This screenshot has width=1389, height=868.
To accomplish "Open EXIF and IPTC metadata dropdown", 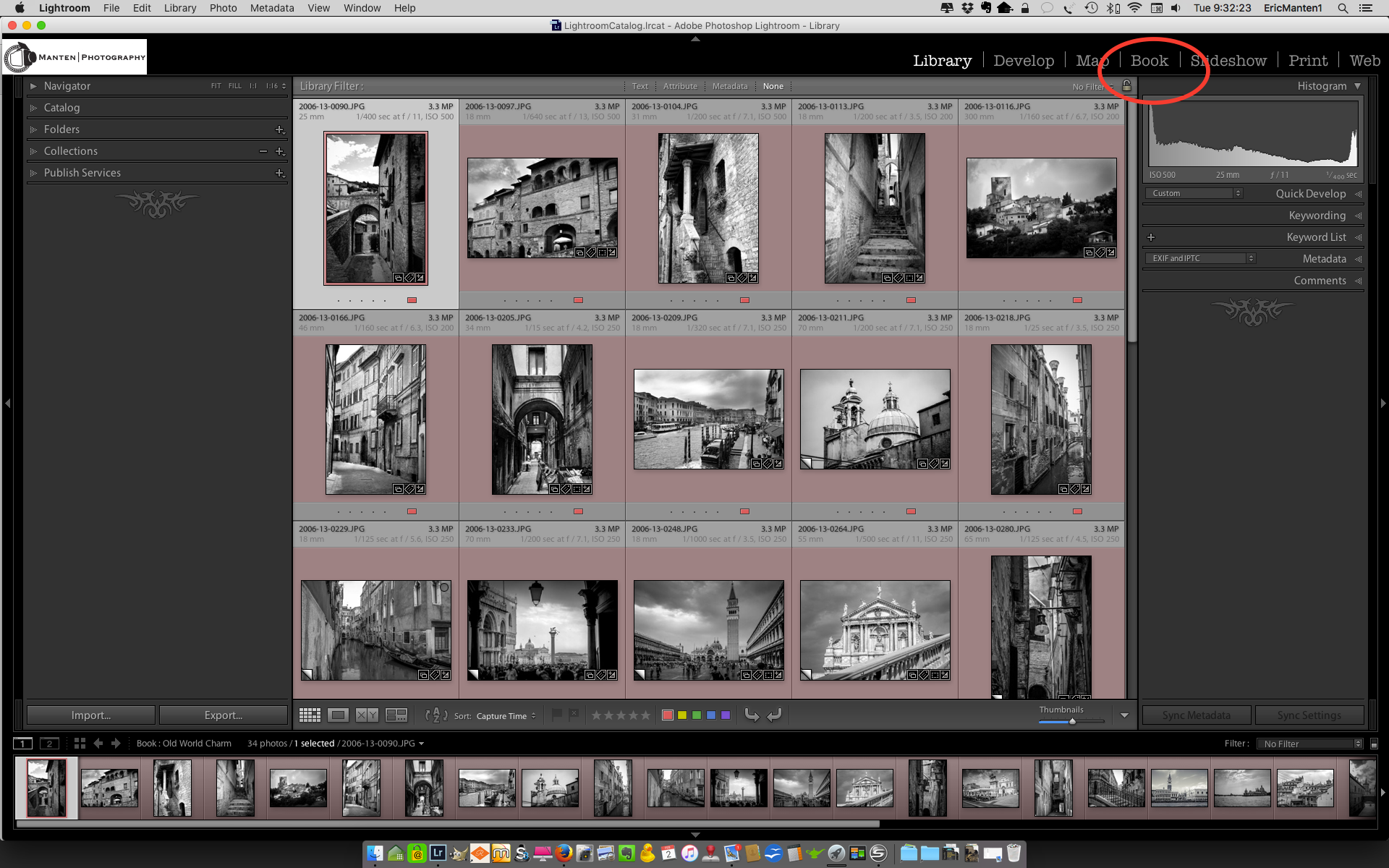I will click(x=1199, y=258).
